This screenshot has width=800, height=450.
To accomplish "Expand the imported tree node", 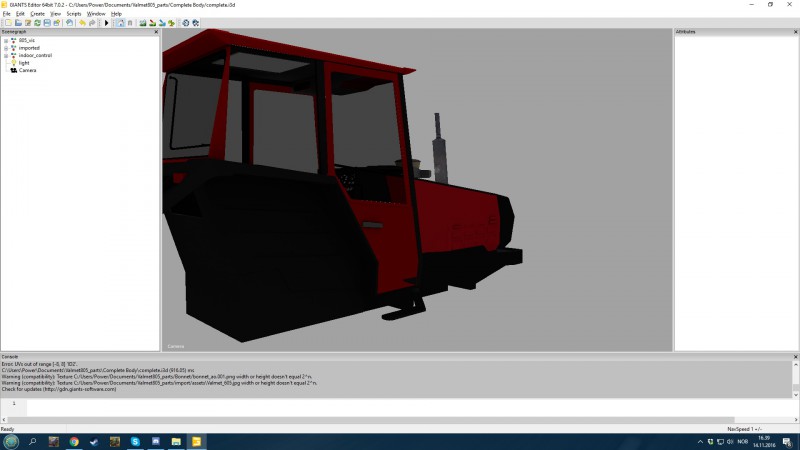I will [6, 48].
